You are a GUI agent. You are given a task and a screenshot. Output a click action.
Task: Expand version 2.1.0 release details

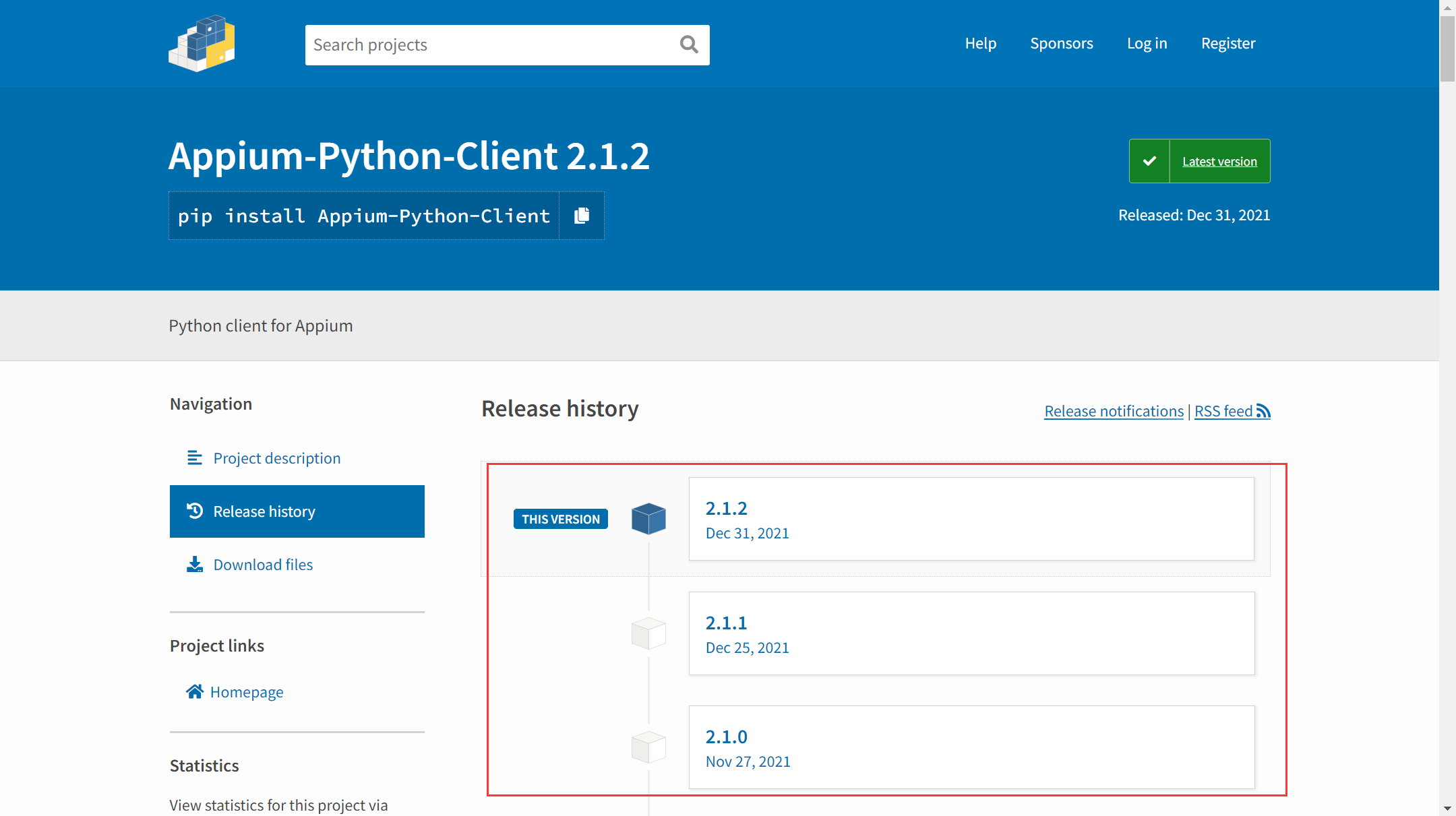[728, 736]
